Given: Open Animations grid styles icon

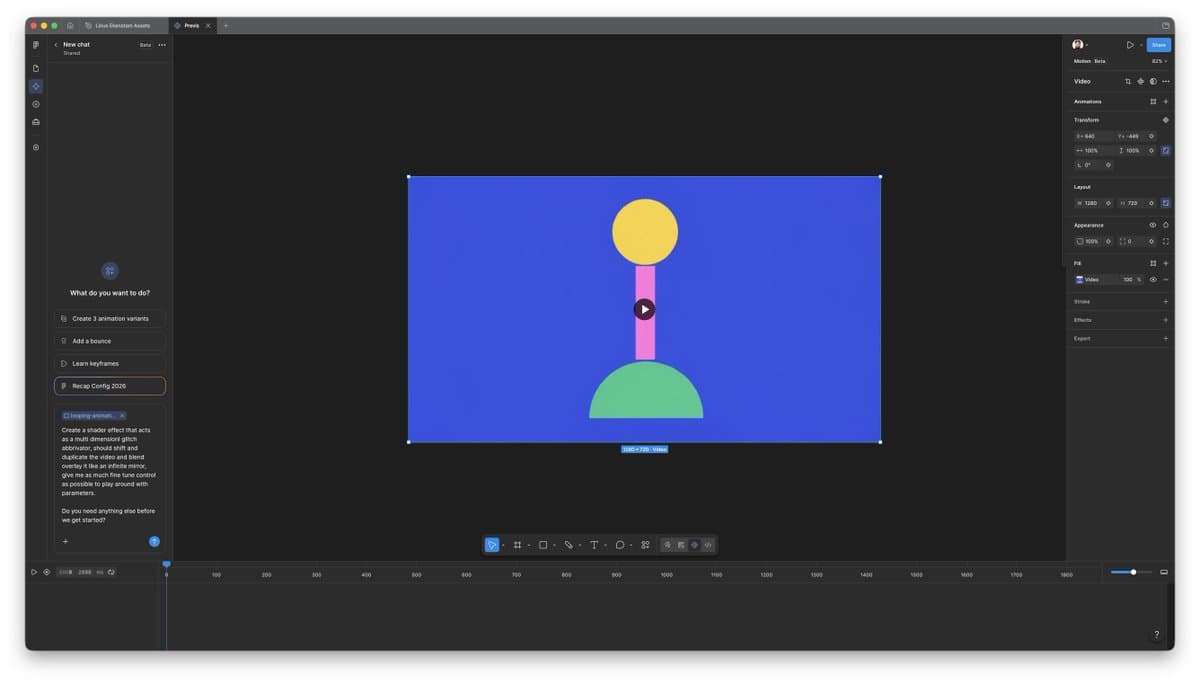Looking at the screenshot, I should pos(1153,101).
